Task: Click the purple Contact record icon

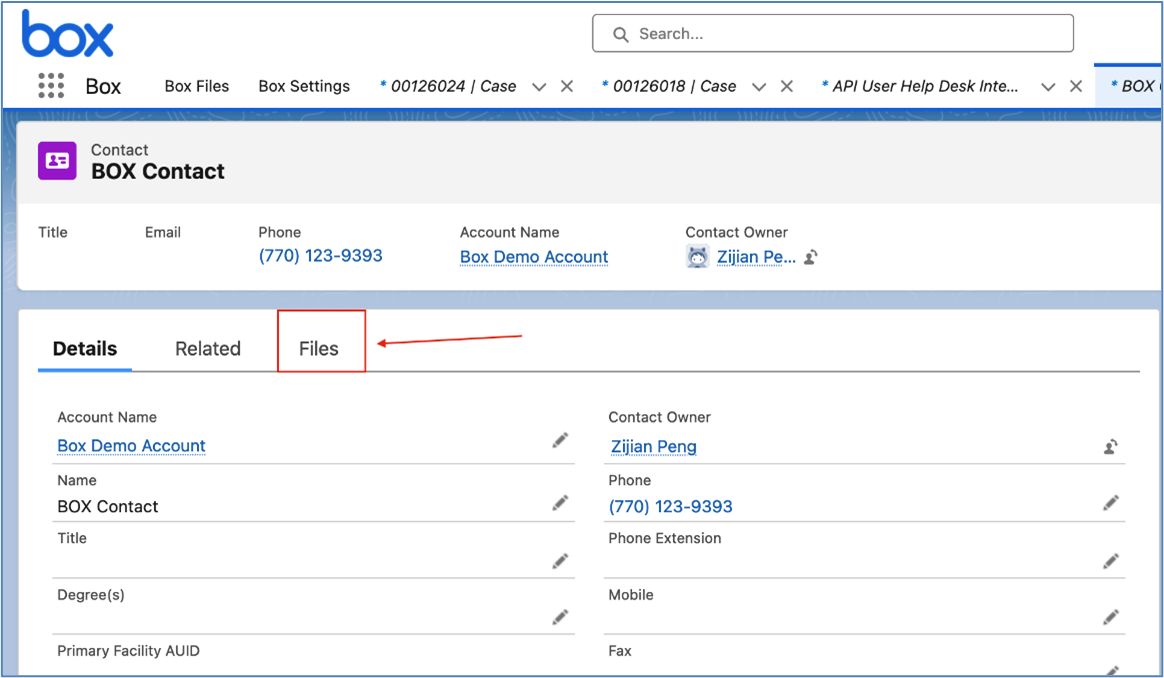Action: 57,160
